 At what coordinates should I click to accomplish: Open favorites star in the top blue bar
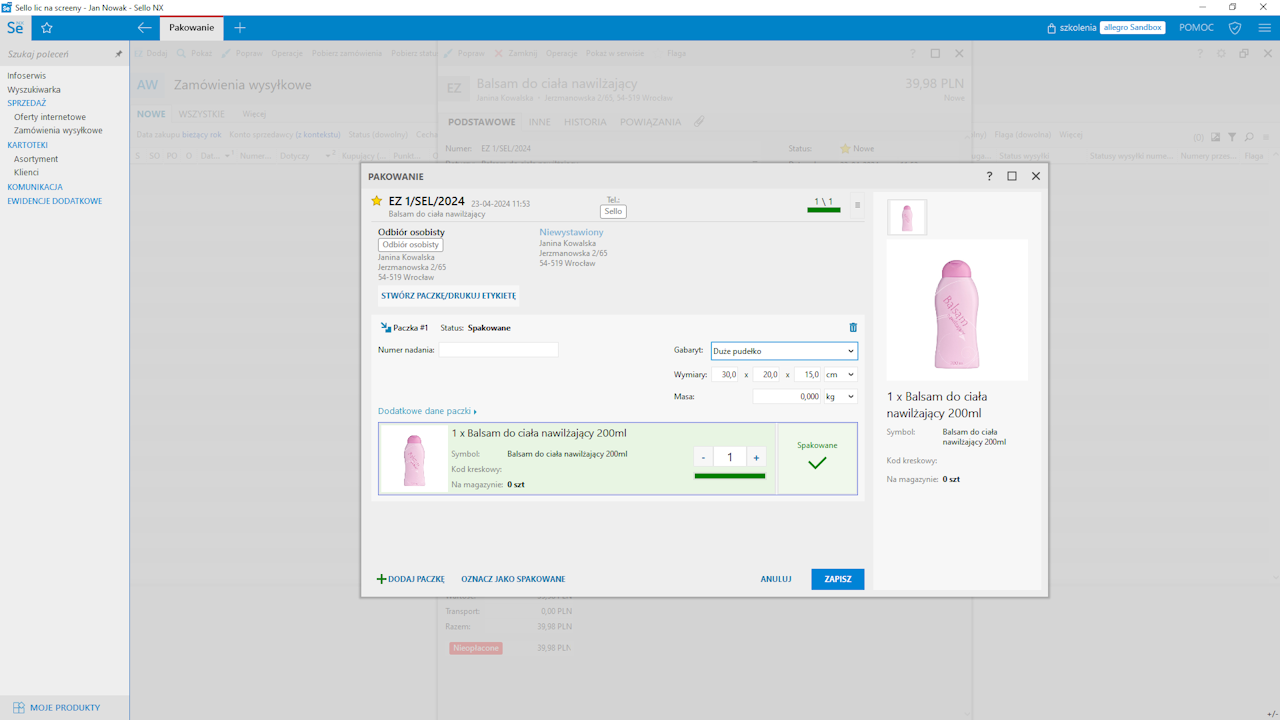47,28
